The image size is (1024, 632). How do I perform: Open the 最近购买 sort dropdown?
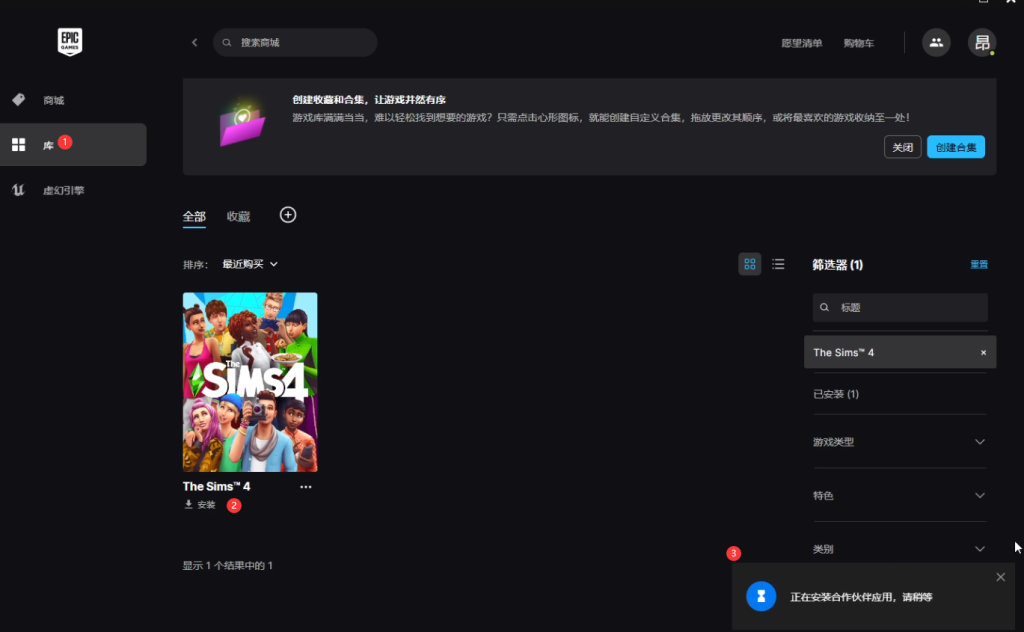pyautogui.click(x=250, y=264)
